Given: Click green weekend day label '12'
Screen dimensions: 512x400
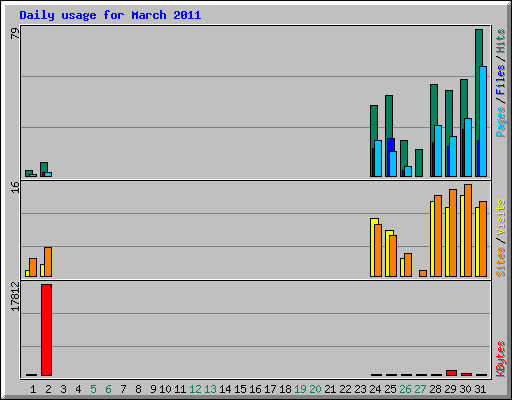Looking at the screenshot, I should [x=195, y=389].
